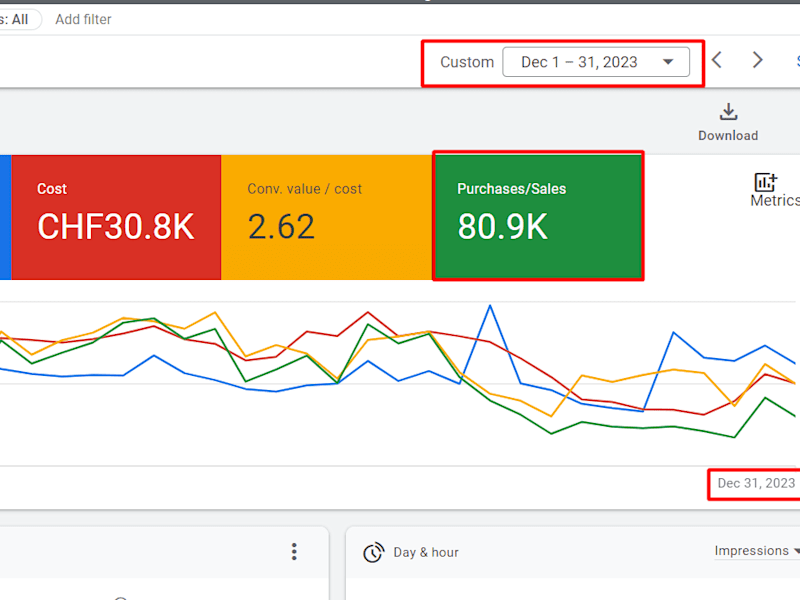Click the Day & hour clock icon
The height and width of the screenshot is (600, 800).
pos(373,553)
